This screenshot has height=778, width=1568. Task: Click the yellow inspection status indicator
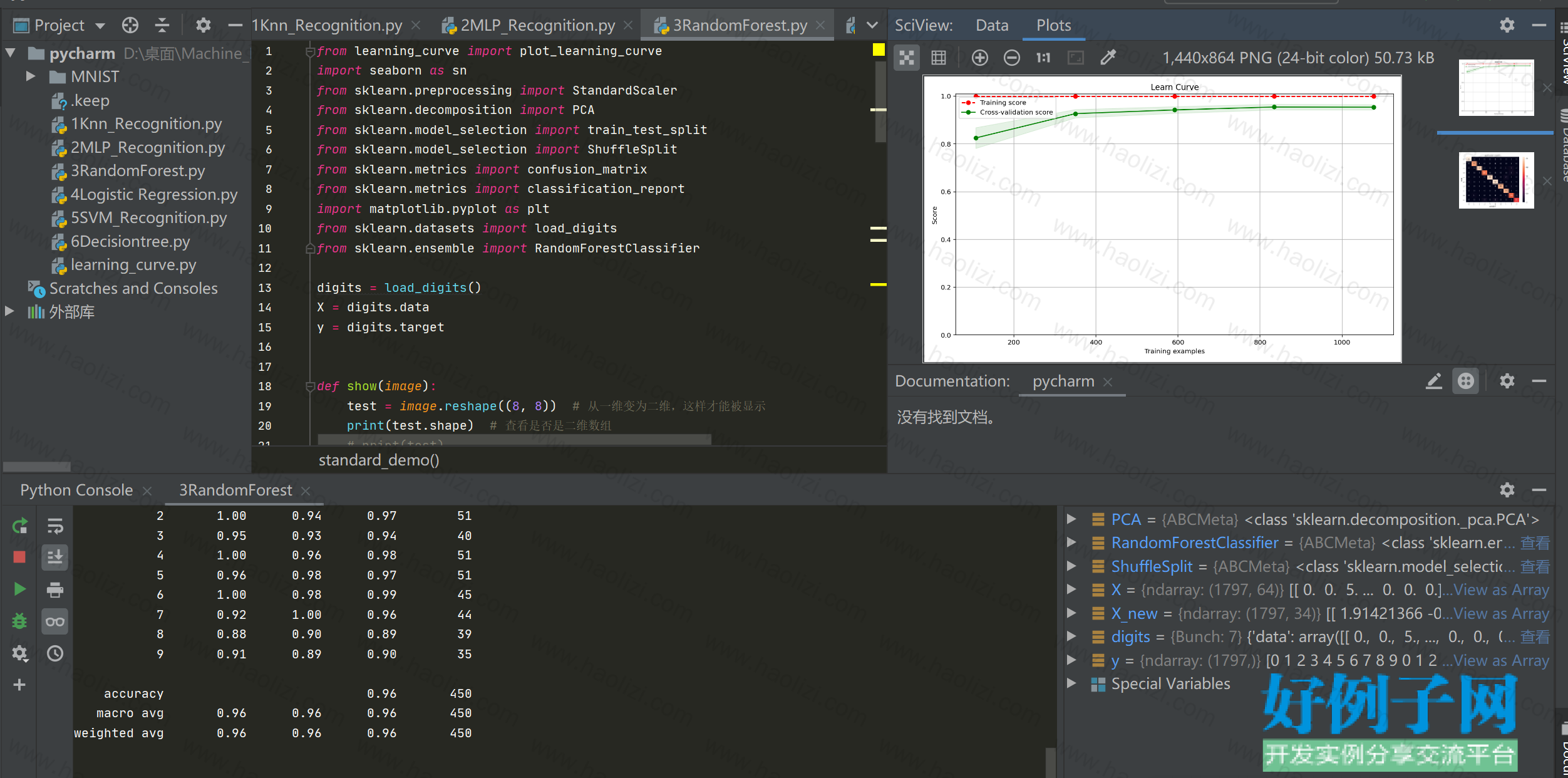point(879,49)
